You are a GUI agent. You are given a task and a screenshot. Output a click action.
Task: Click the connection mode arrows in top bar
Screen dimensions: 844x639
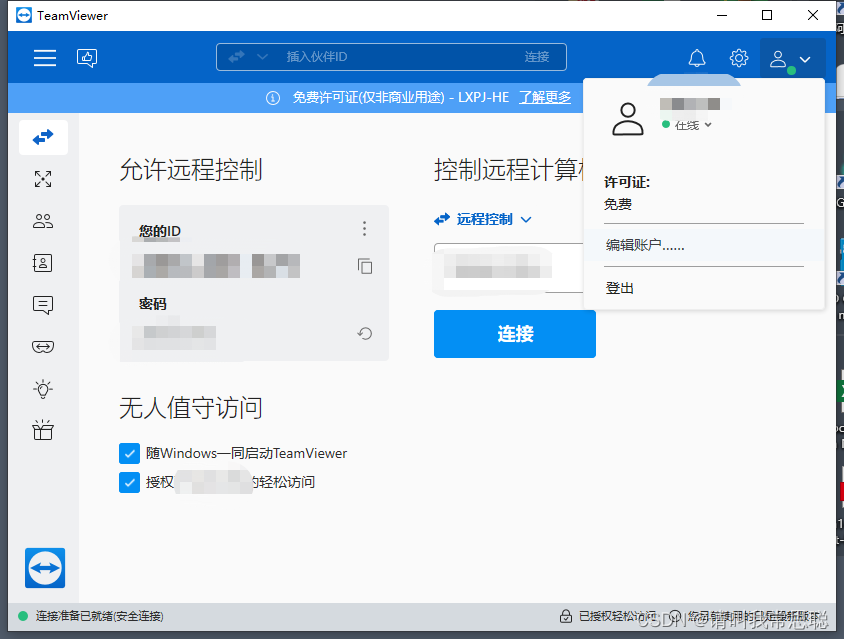point(237,57)
